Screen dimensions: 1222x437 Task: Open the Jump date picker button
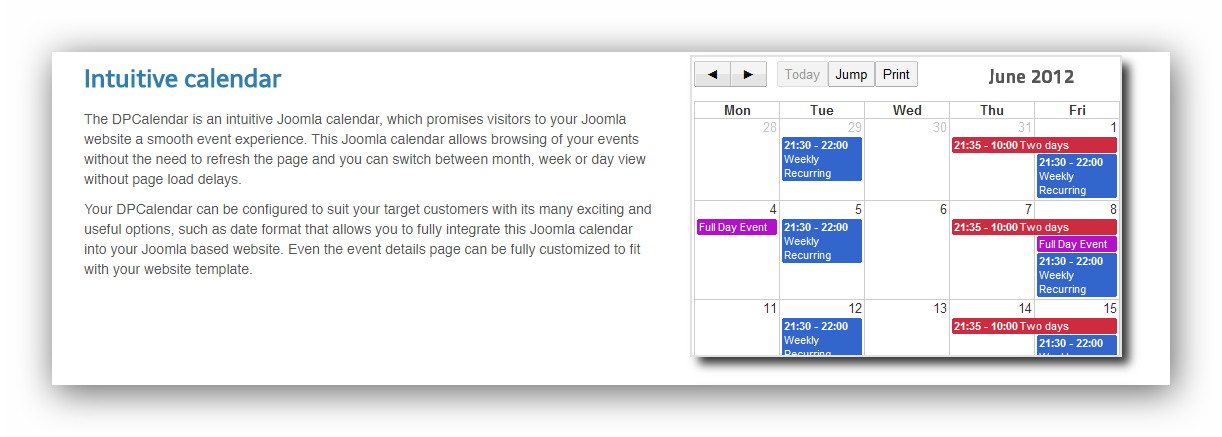pyautogui.click(x=851, y=74)
